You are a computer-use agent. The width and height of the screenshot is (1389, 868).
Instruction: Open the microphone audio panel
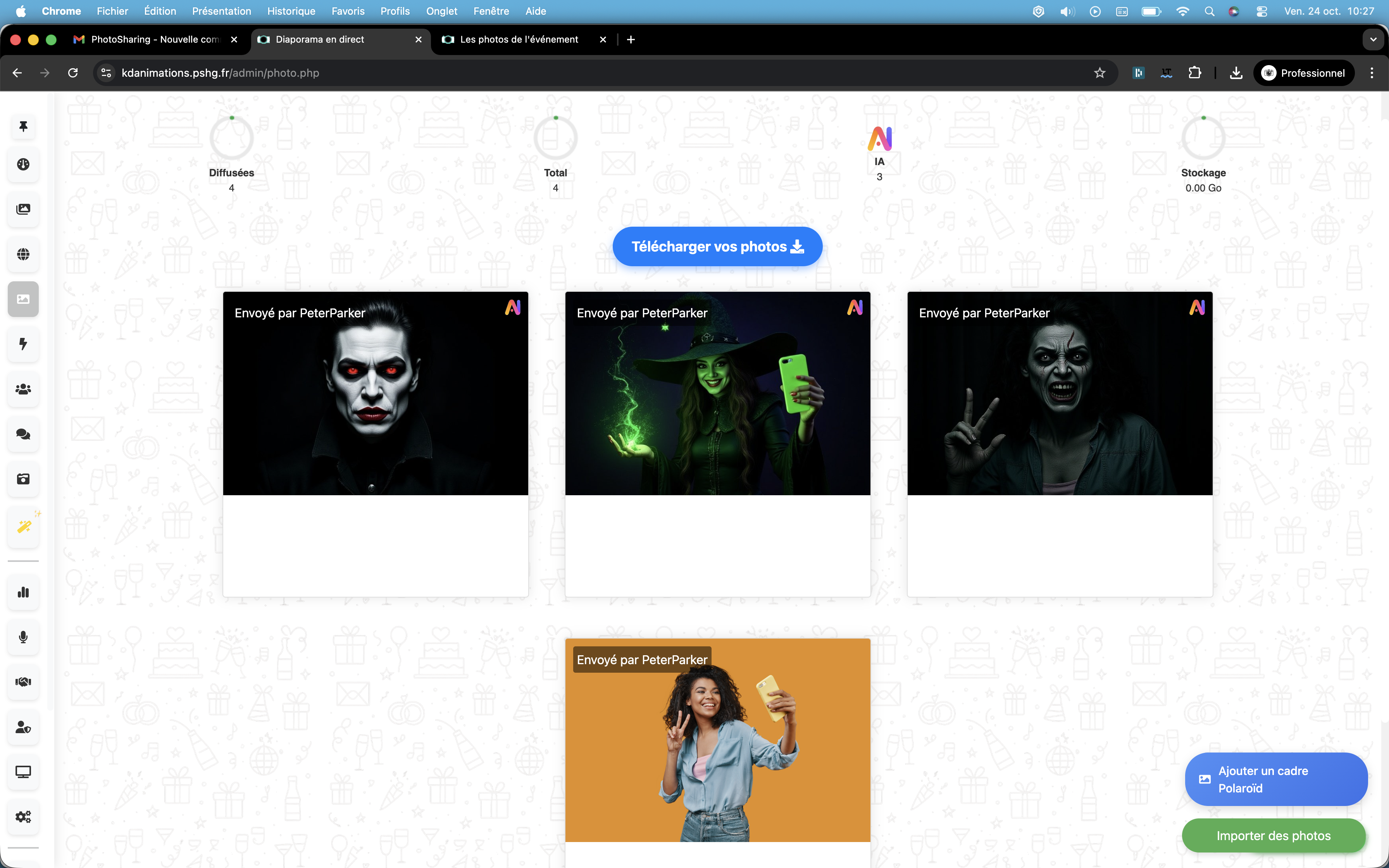[x=23, y=637]
